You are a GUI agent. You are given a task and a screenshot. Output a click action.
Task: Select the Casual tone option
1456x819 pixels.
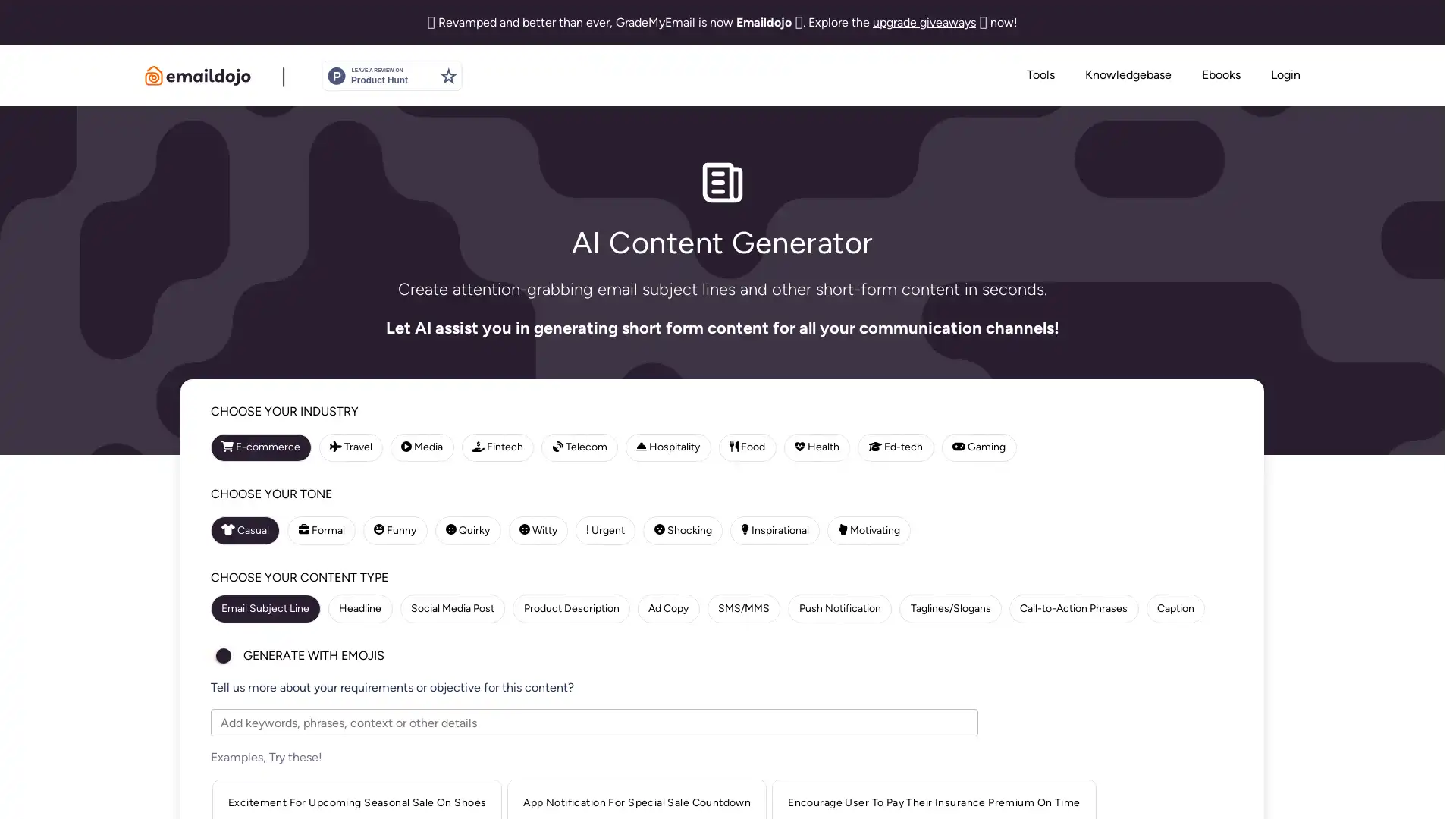click(x=245, y=530)
